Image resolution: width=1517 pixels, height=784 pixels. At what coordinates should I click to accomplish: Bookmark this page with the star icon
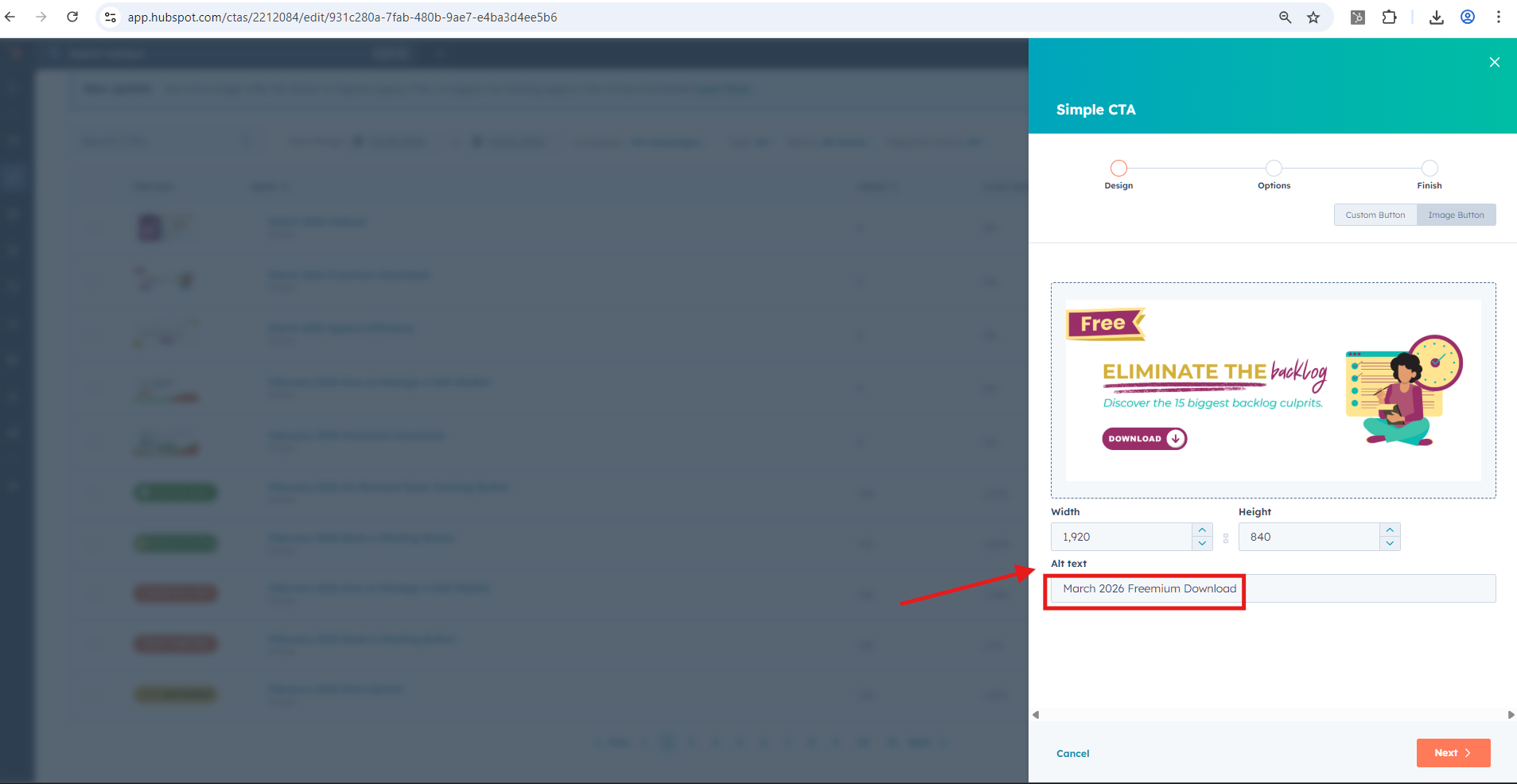click(1313, 17)
